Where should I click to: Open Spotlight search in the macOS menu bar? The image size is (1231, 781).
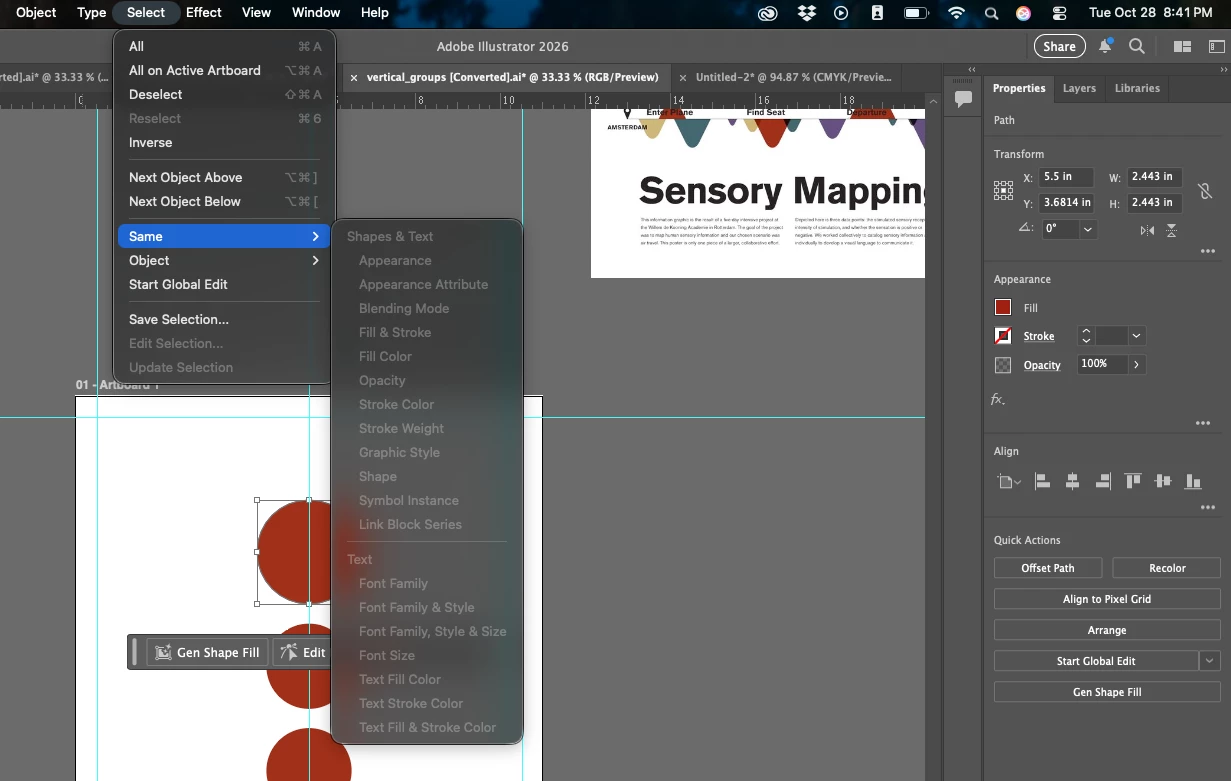[x=991, y=13]
